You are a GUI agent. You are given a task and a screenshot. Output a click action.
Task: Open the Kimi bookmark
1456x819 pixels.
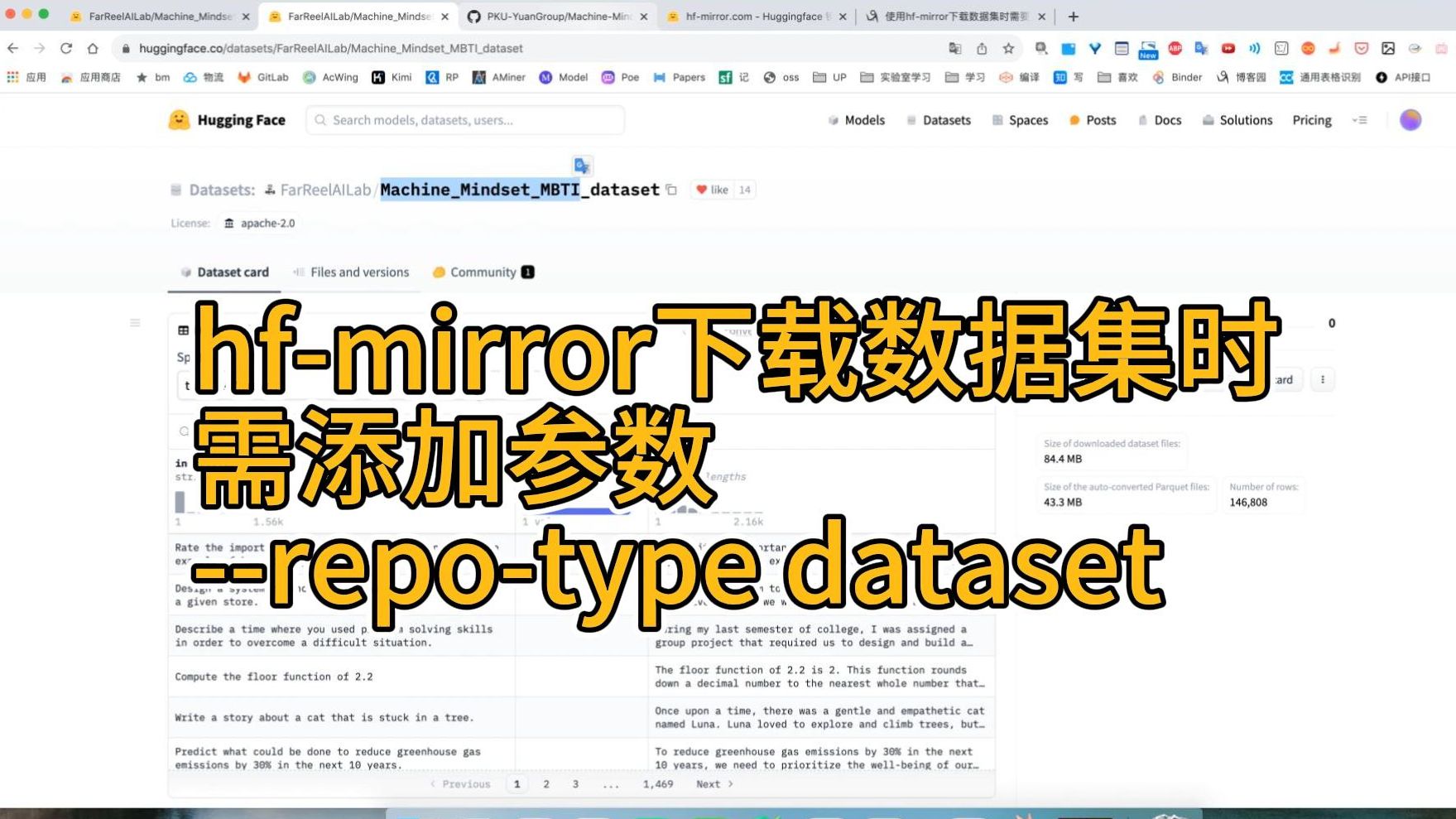click(x=392, y=77)
